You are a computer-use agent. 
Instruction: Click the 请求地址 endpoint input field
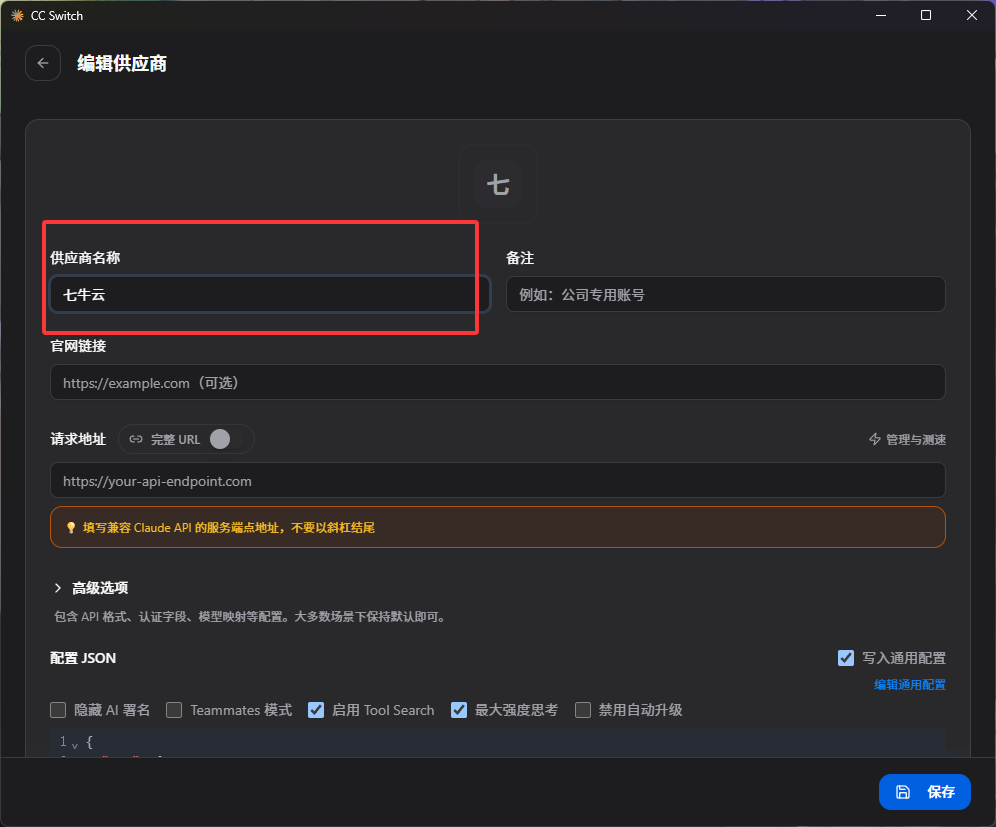[x=497, y=480]
